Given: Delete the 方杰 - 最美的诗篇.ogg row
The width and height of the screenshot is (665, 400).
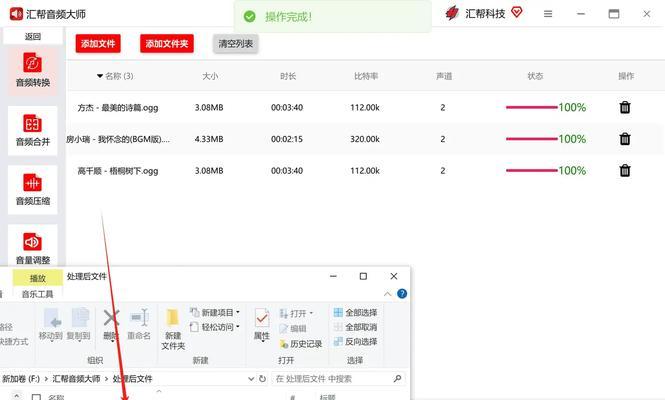Looking at the screenshot, I should tap(625, 107).
